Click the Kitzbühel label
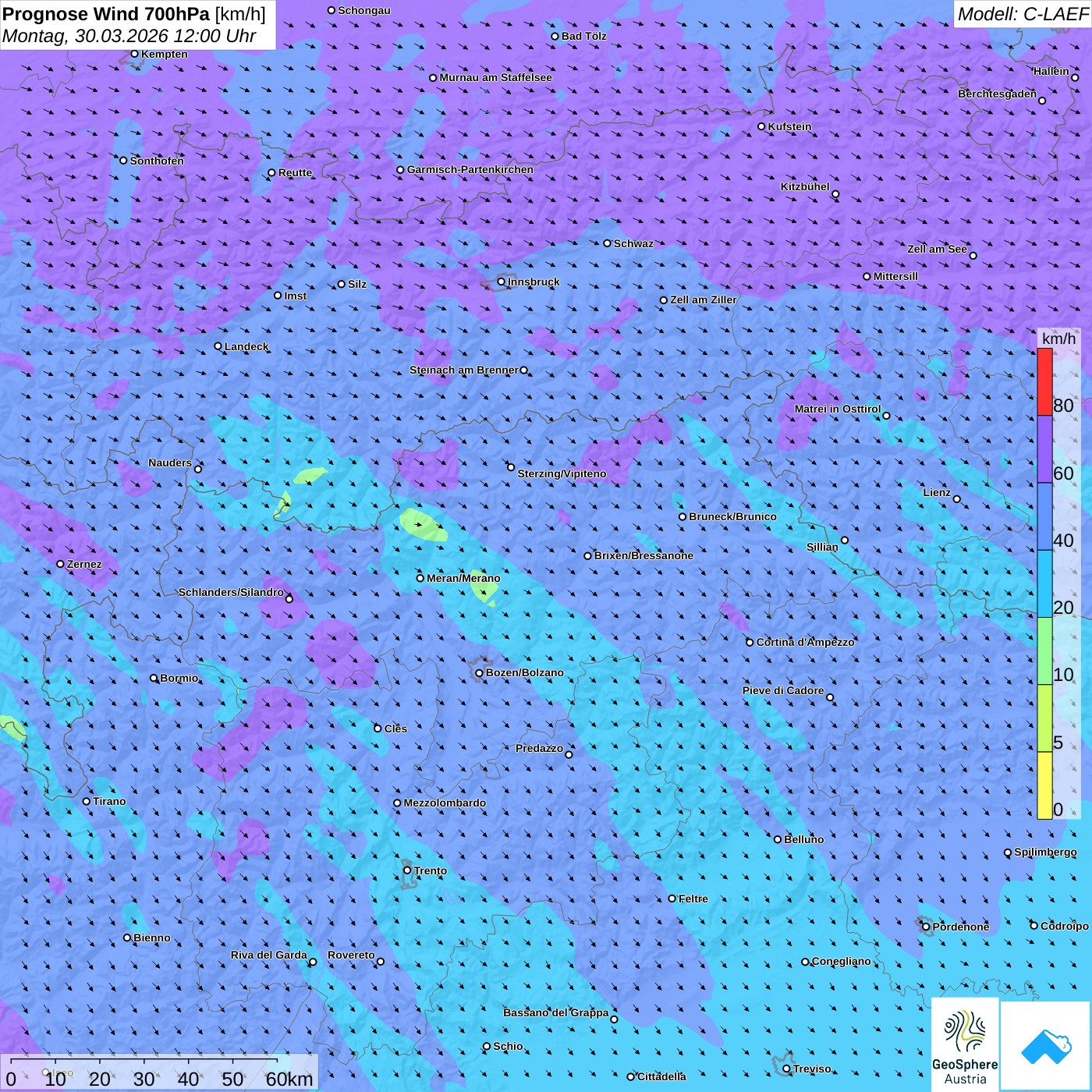This screenshot has height=1092, width=1092. coord(805,186)
